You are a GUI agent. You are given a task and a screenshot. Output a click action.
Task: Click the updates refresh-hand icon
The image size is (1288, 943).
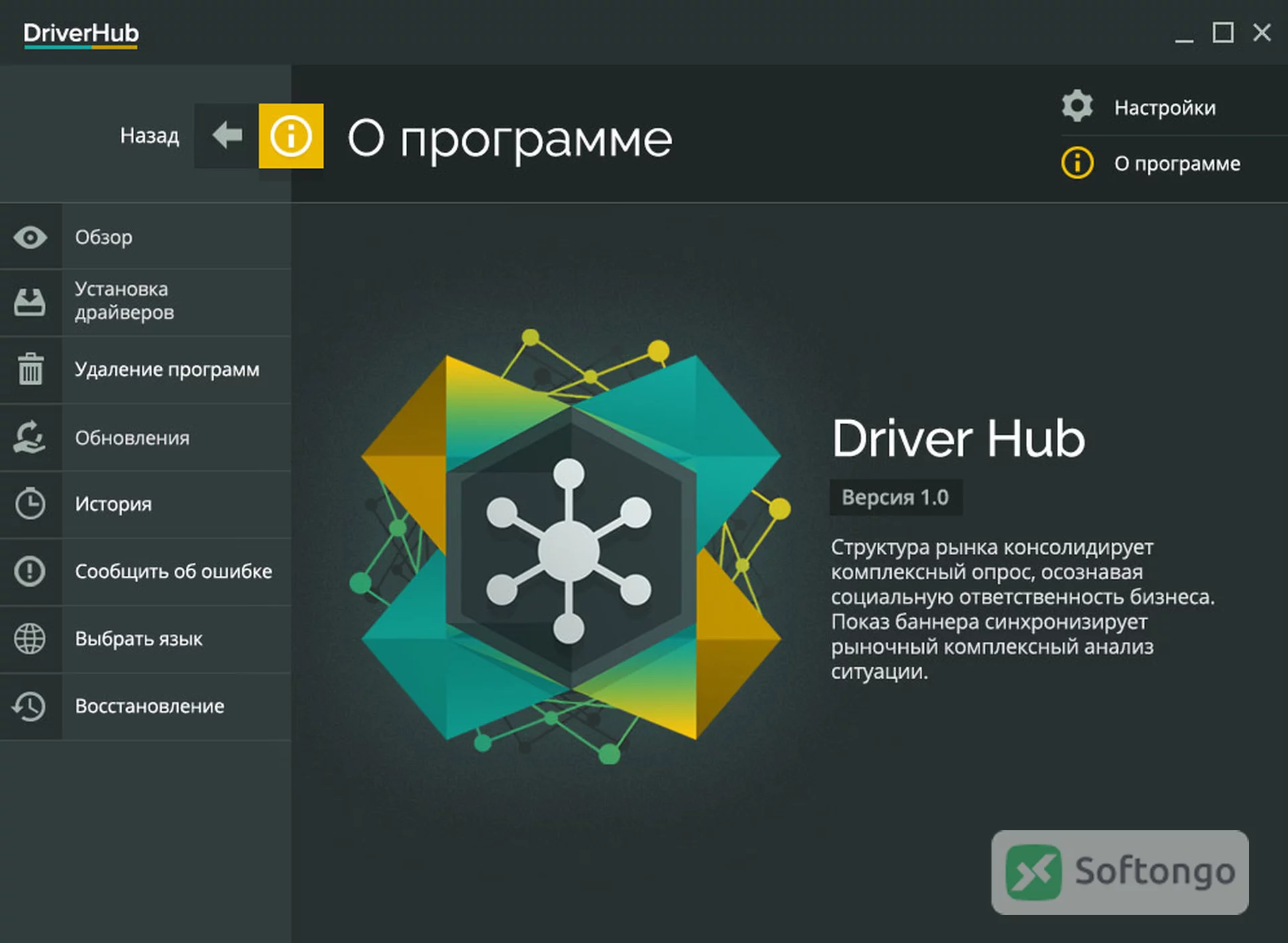tap(30, 437)
